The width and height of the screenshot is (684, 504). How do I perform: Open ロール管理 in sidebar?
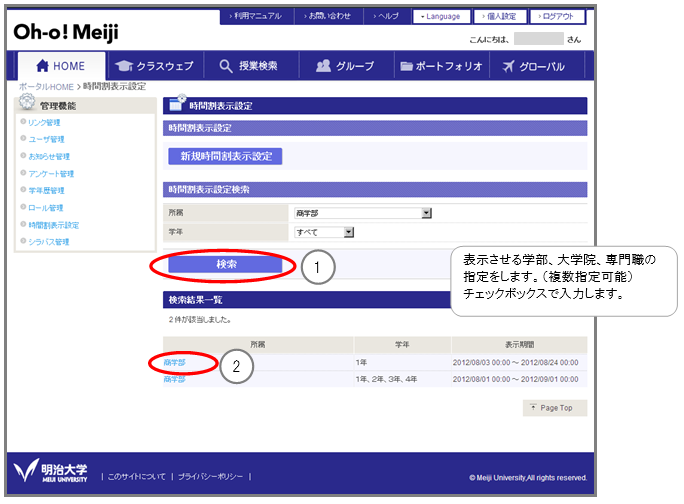click(46, 208)
